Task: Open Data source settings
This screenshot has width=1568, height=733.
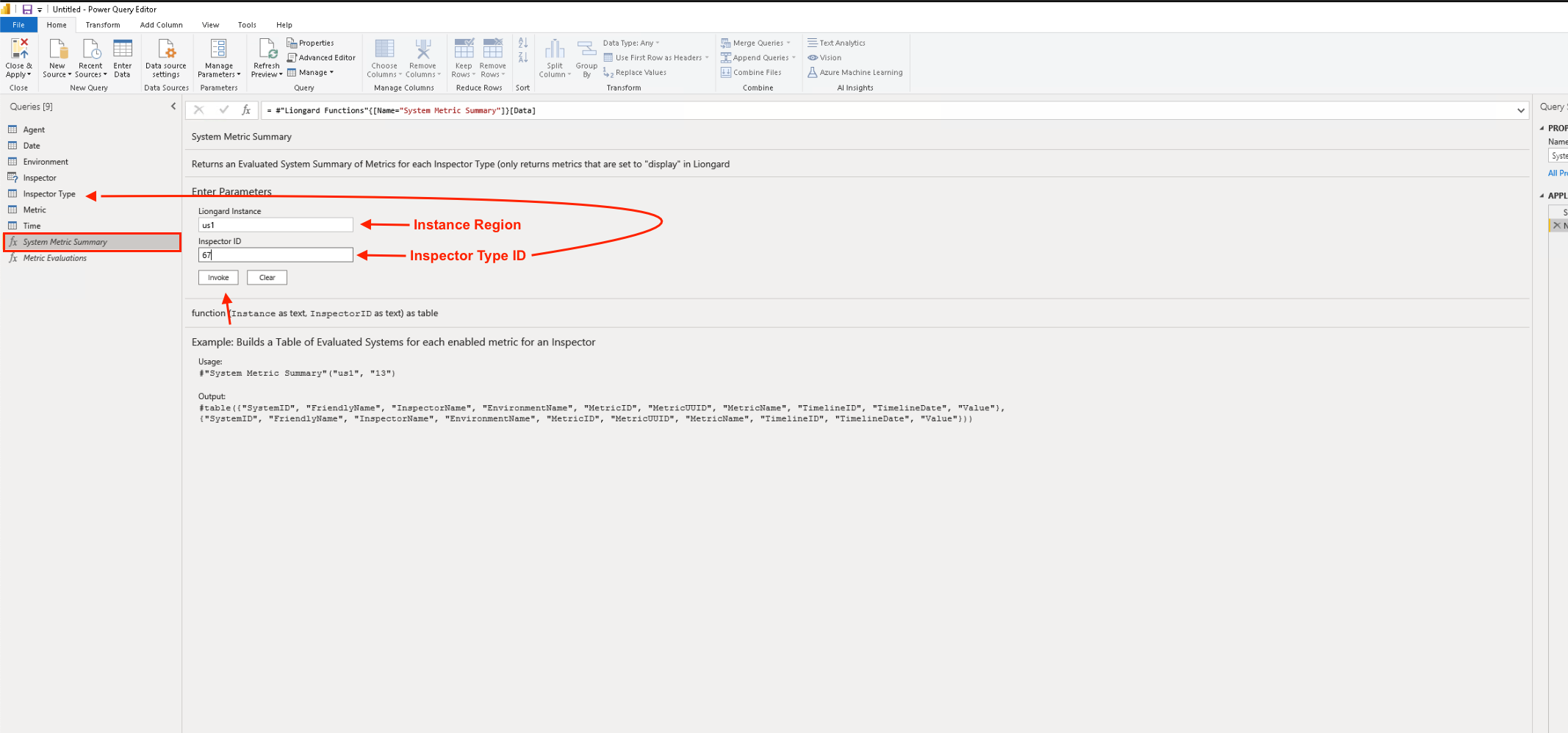Action: click(x=166, y=59)
